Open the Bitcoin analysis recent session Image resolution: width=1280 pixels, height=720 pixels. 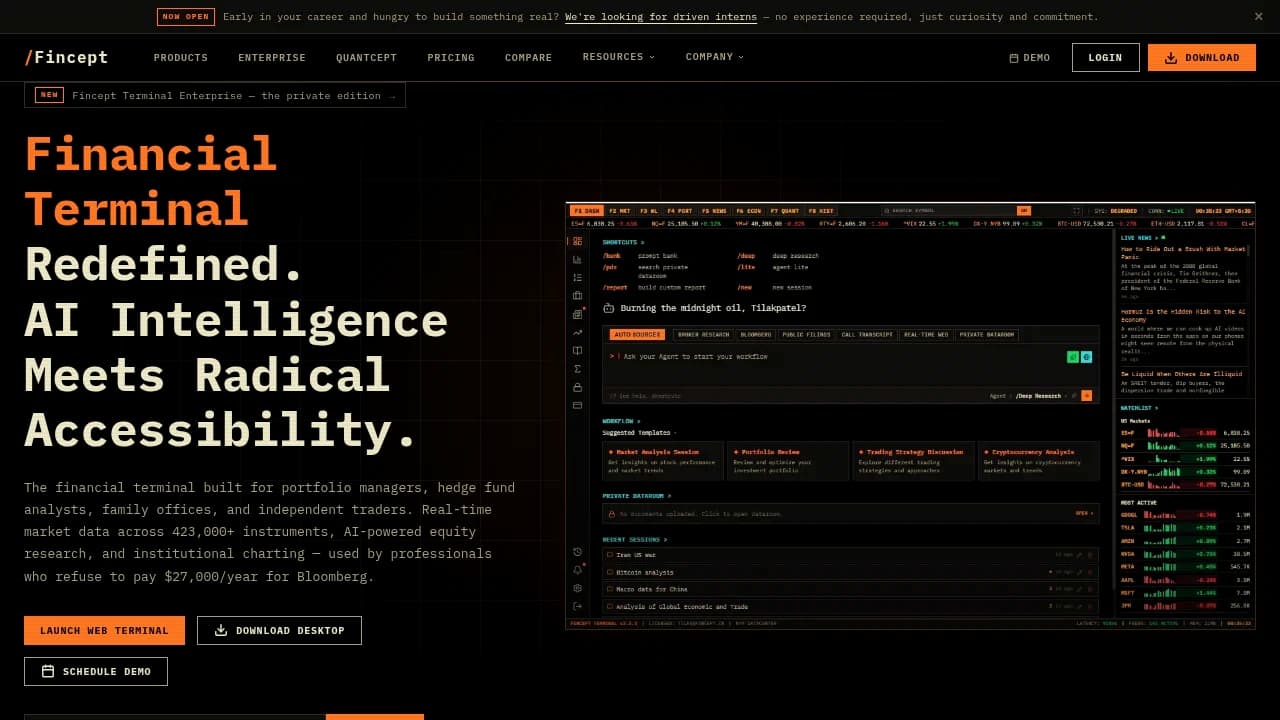pyautogui.click(x=850, y=573)
